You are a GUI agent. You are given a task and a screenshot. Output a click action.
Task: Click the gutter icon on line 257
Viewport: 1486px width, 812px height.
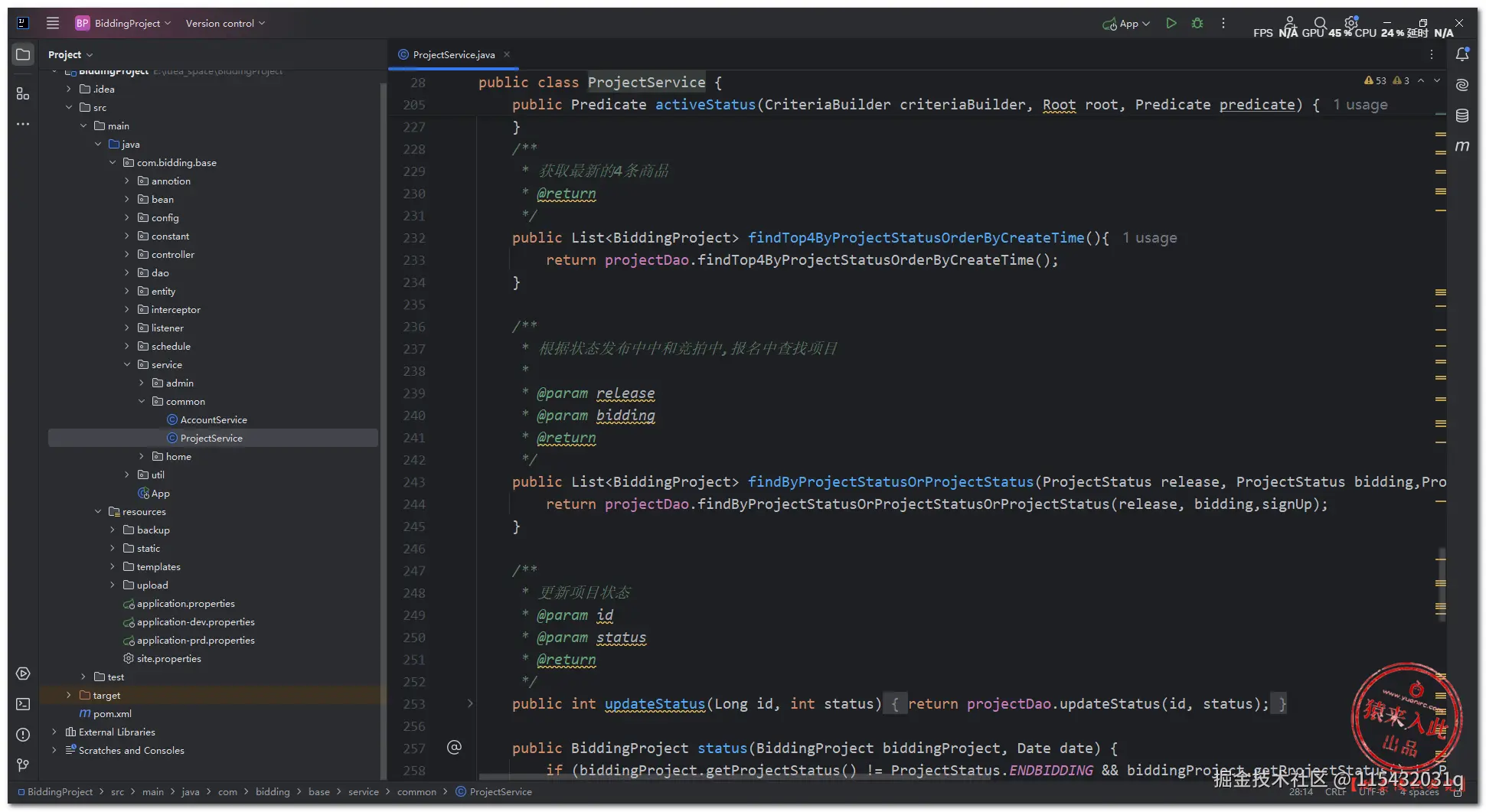click(x=454, y=748)
